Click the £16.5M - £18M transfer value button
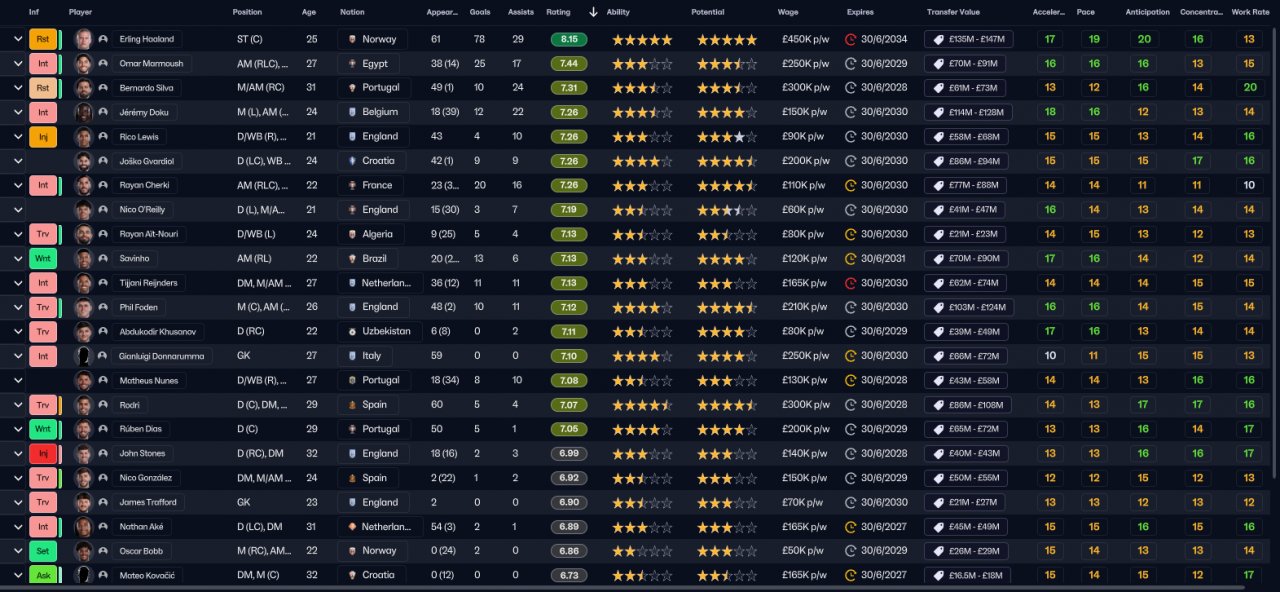1280x592 pixels. pos(967,575)
